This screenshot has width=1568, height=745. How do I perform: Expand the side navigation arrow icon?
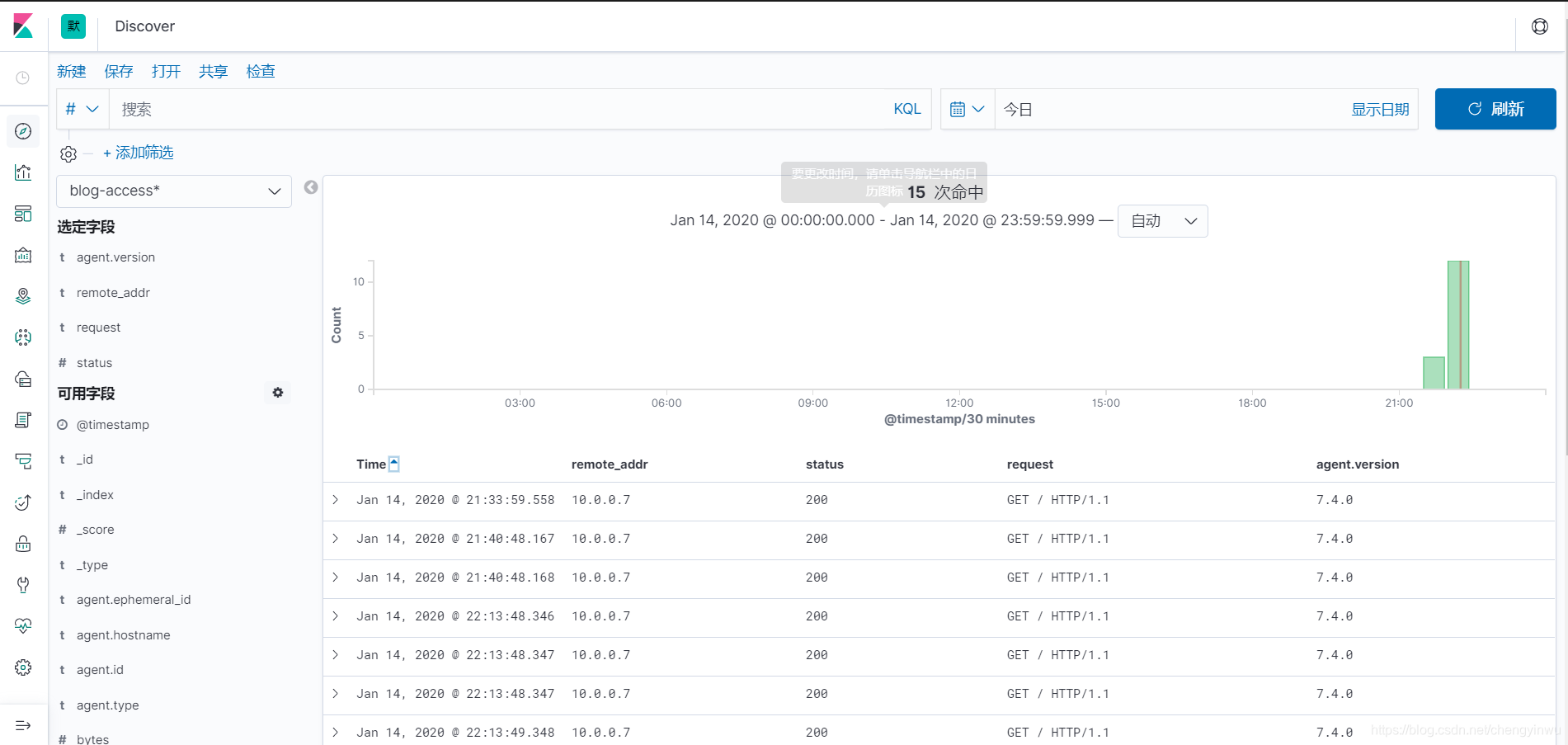click(x=23, y=725)
